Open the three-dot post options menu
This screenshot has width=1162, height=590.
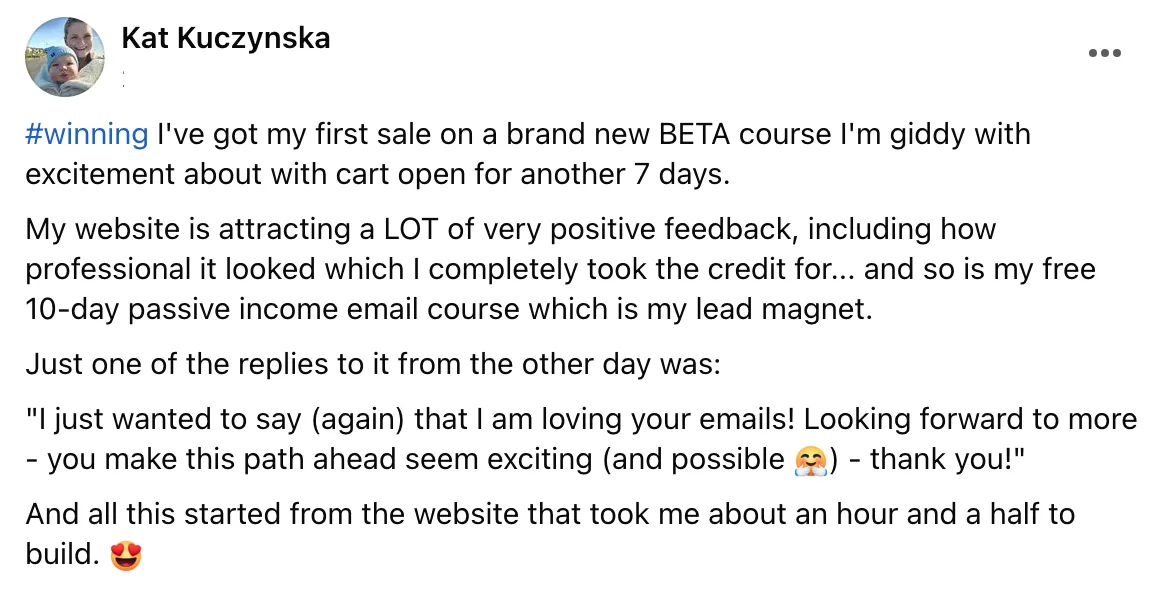pyautogui.click(x=1104, y=53)
